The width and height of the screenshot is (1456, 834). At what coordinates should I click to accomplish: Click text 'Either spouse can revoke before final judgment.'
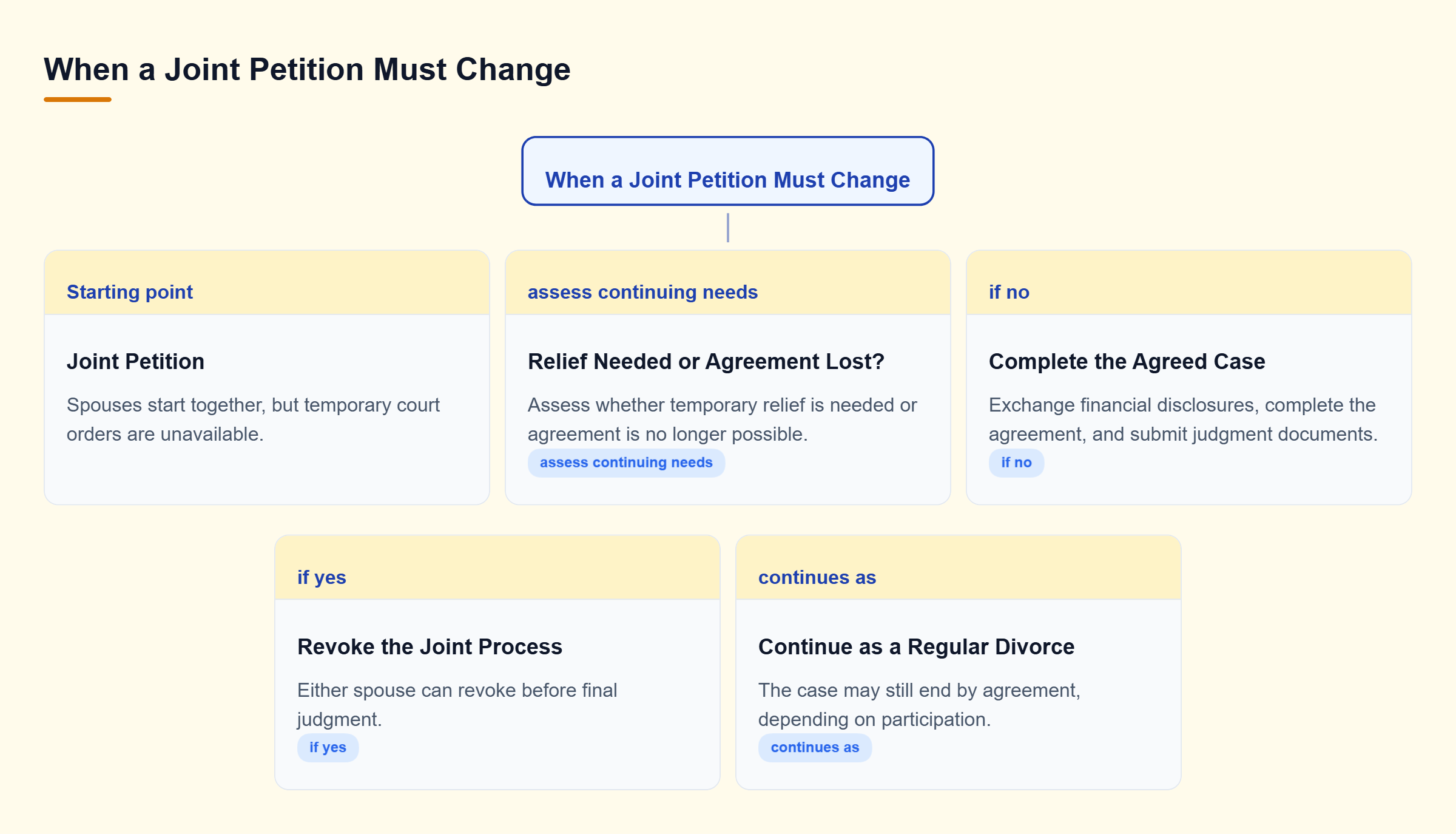[457, 705]
